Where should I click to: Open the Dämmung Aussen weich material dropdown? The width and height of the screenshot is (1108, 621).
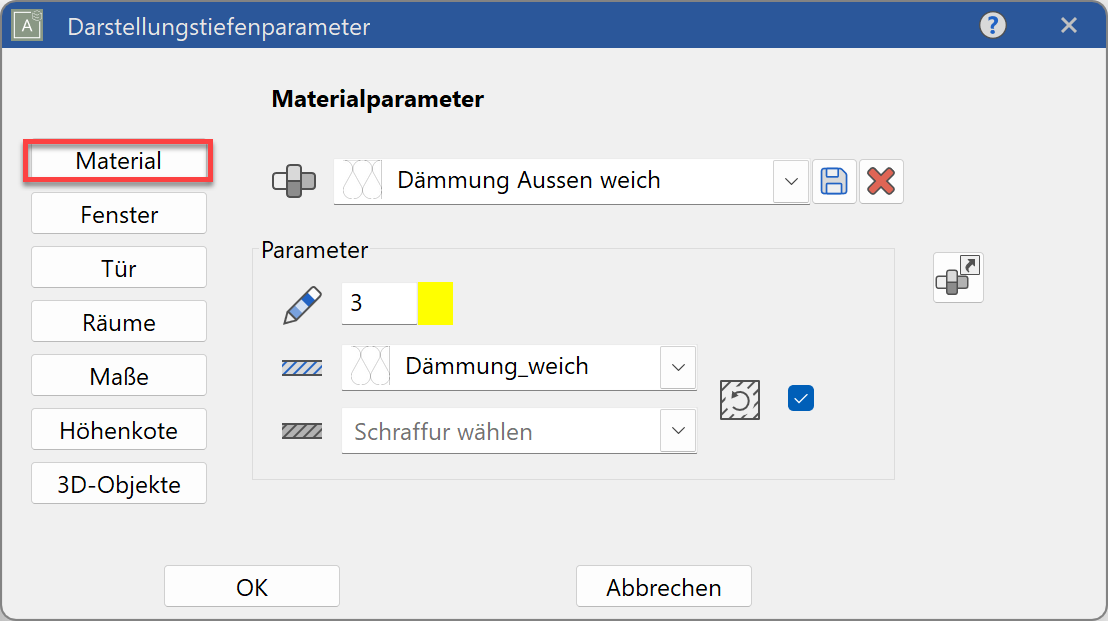(x=792, y=181)
